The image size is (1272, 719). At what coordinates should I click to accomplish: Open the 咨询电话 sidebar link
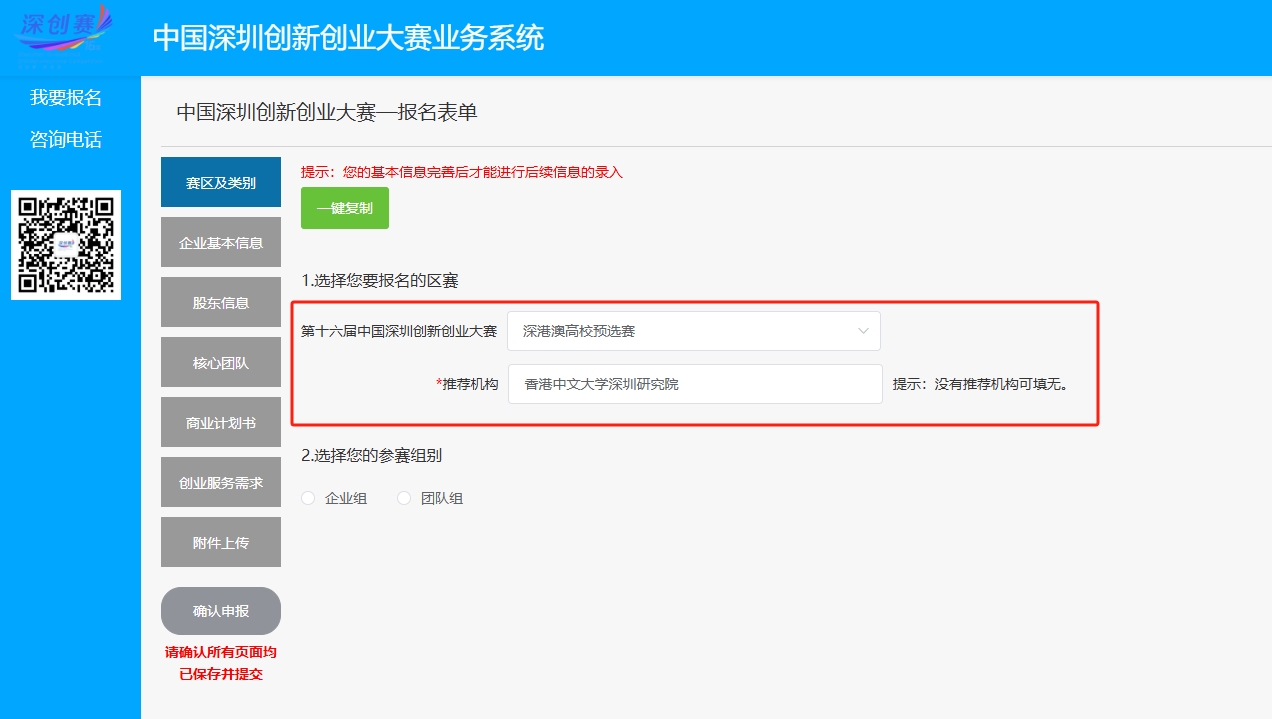[66, 140]
